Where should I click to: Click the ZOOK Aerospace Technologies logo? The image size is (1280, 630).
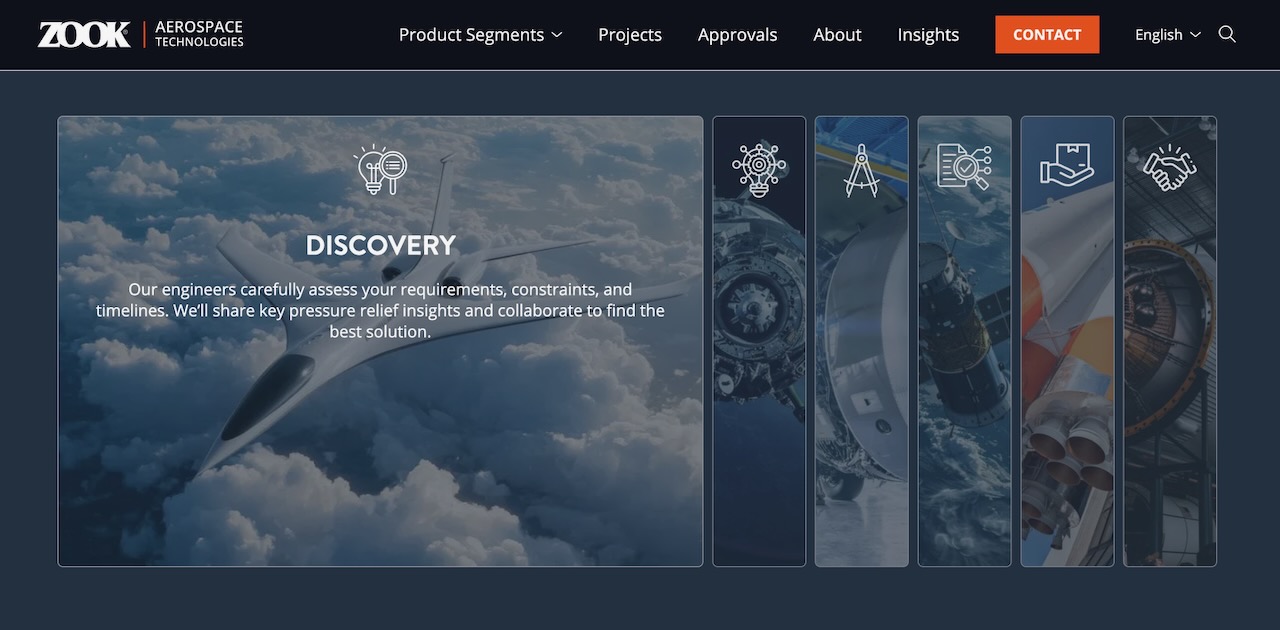point(141,34)
